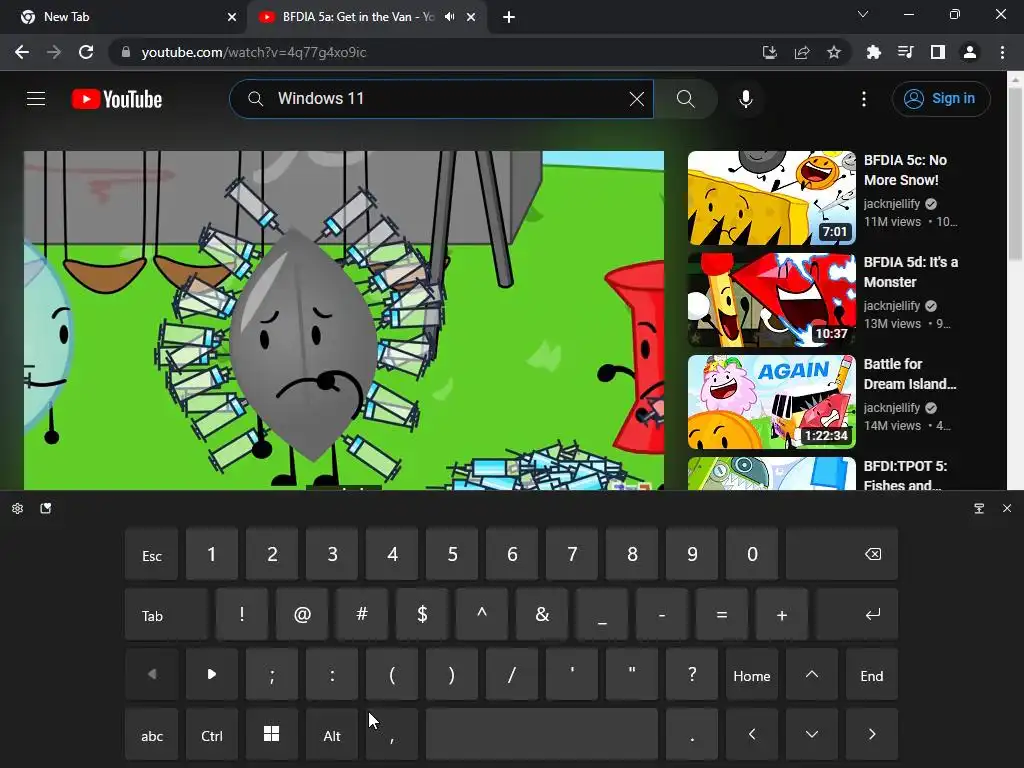Tap the $ symbol key
The height and width of the screenshot is (768, 1024).
[422, 615]
